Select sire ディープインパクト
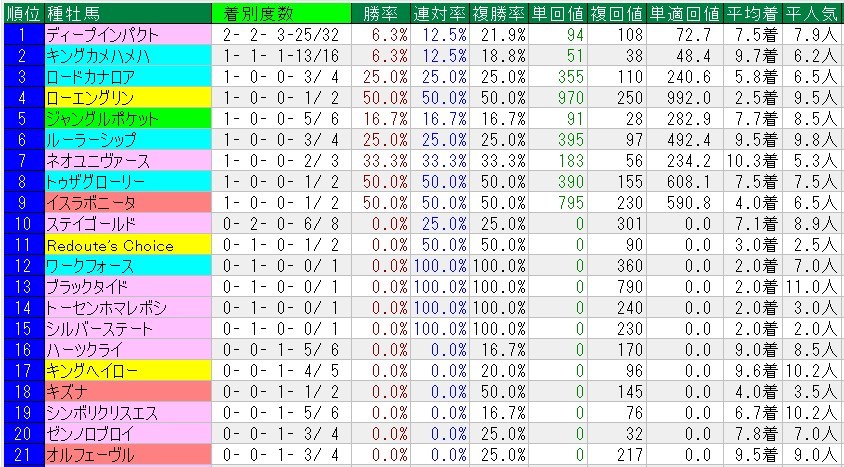The image size is (844, 467). (128, 36)
